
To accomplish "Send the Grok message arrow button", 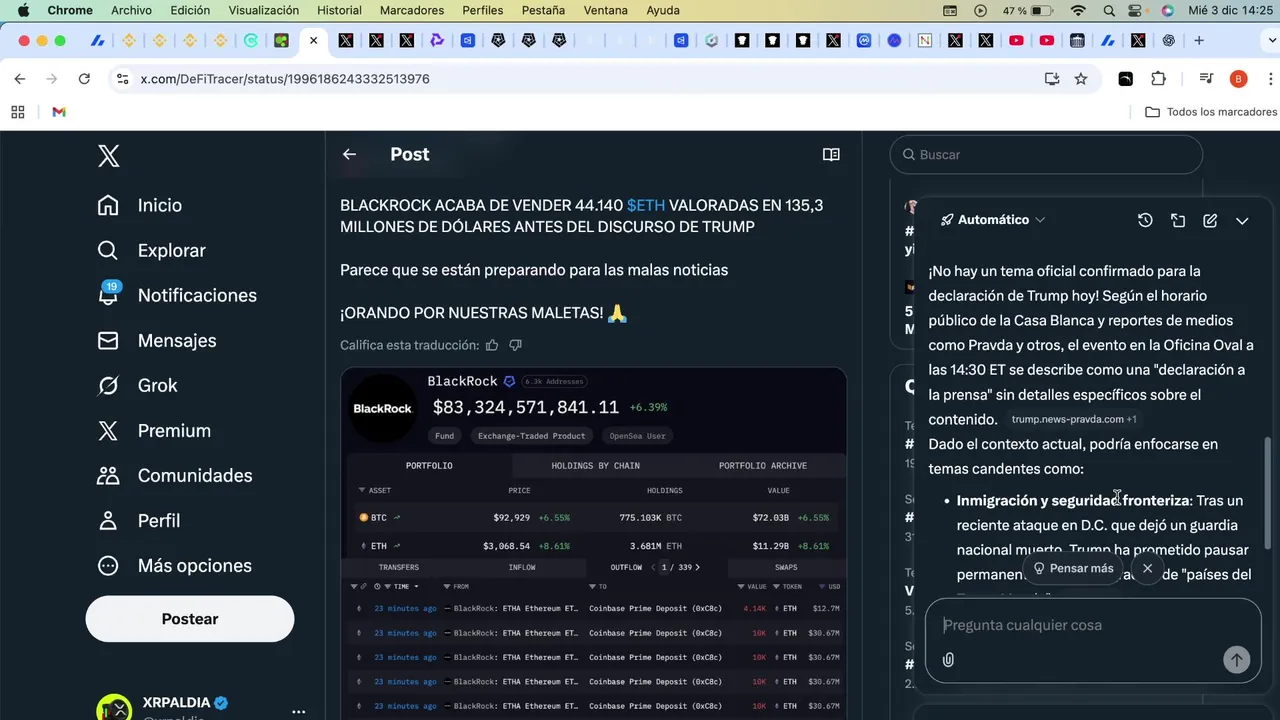I will [x=1236, y=660].
